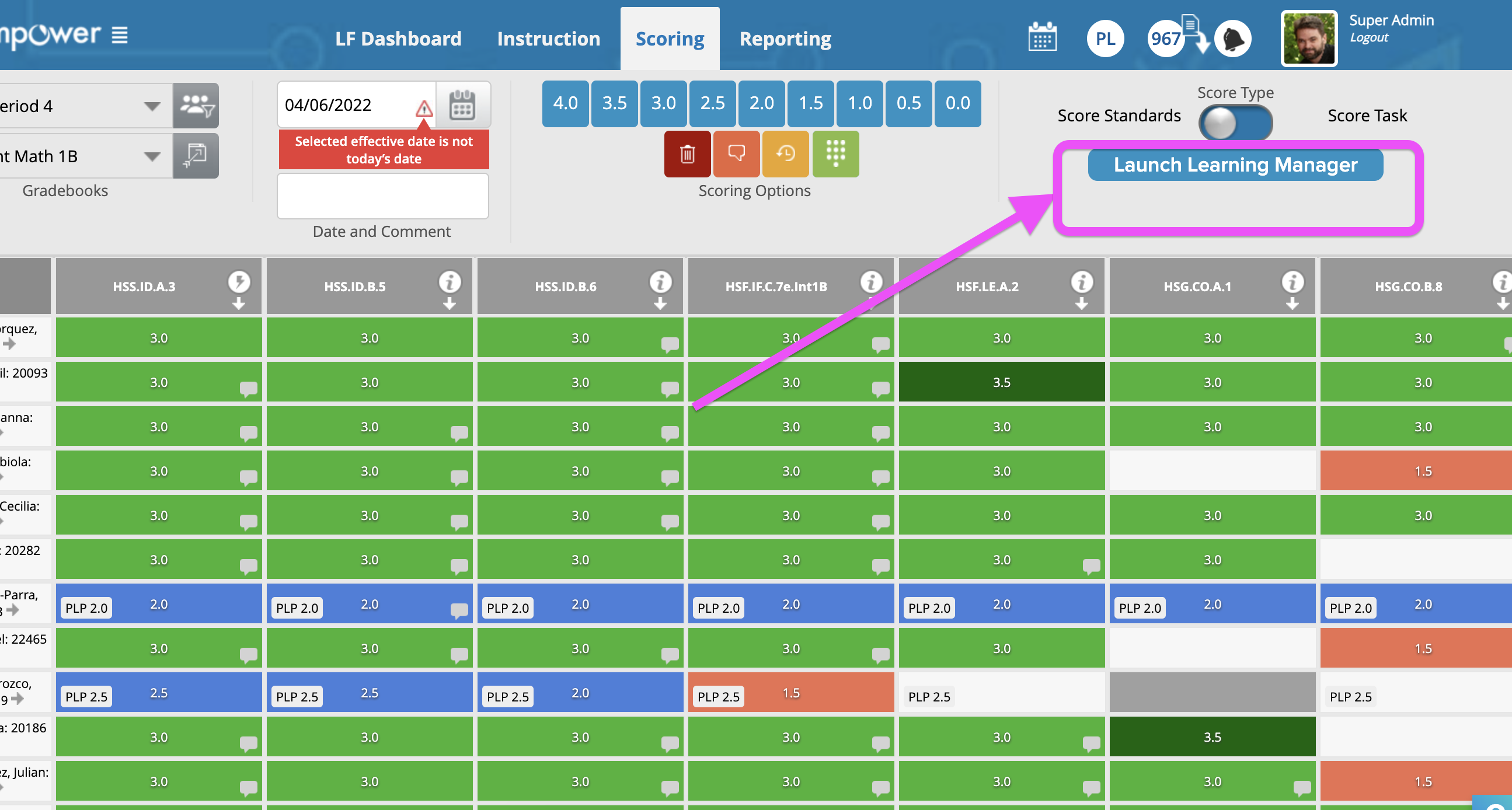This screenshot has height=810, width=1512.
Task: Click Launch Learning Manager button
Action: pyautogui.click(x=1235, y=165)
